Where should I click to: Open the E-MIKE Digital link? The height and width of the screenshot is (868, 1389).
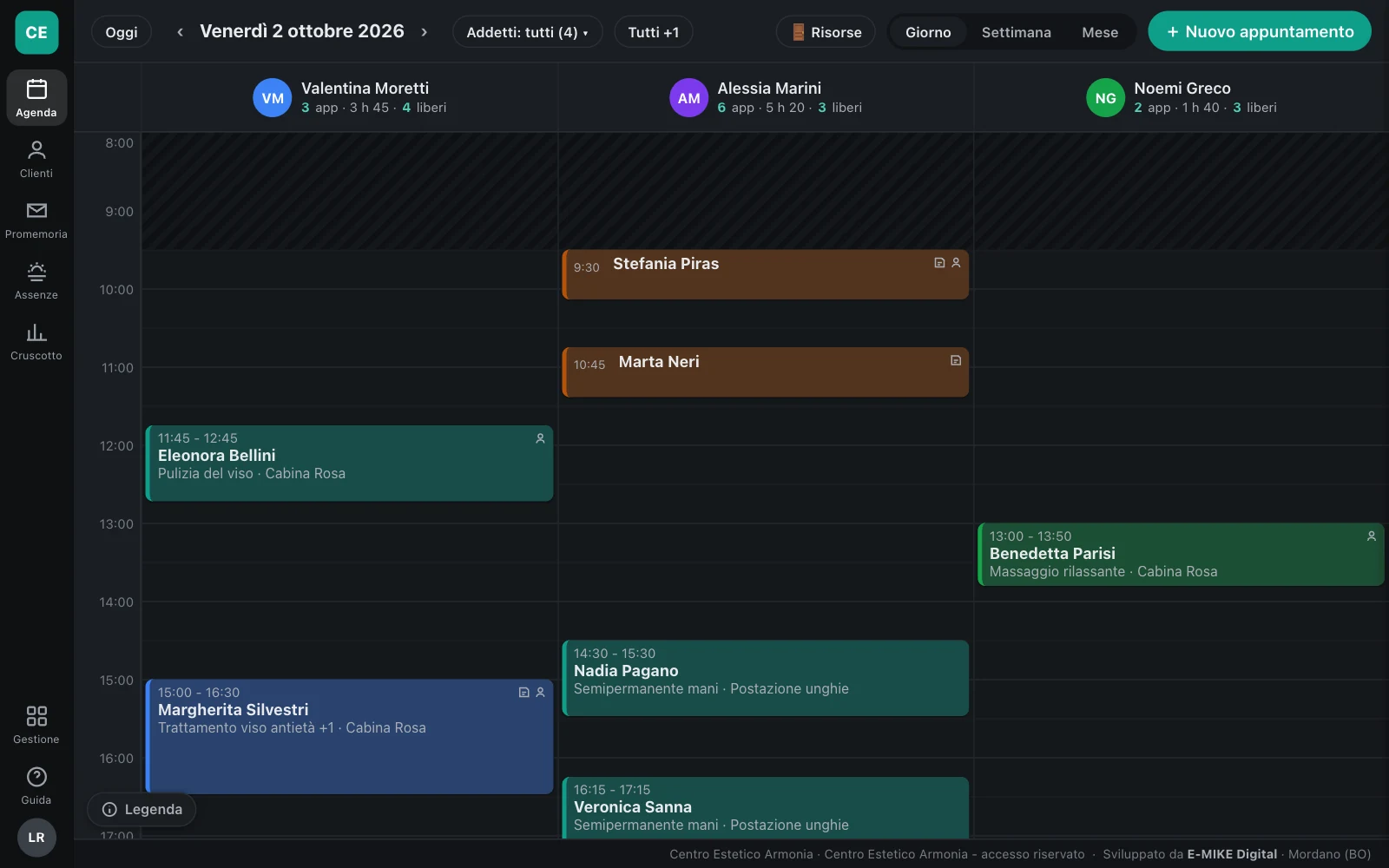(1232, 854)
